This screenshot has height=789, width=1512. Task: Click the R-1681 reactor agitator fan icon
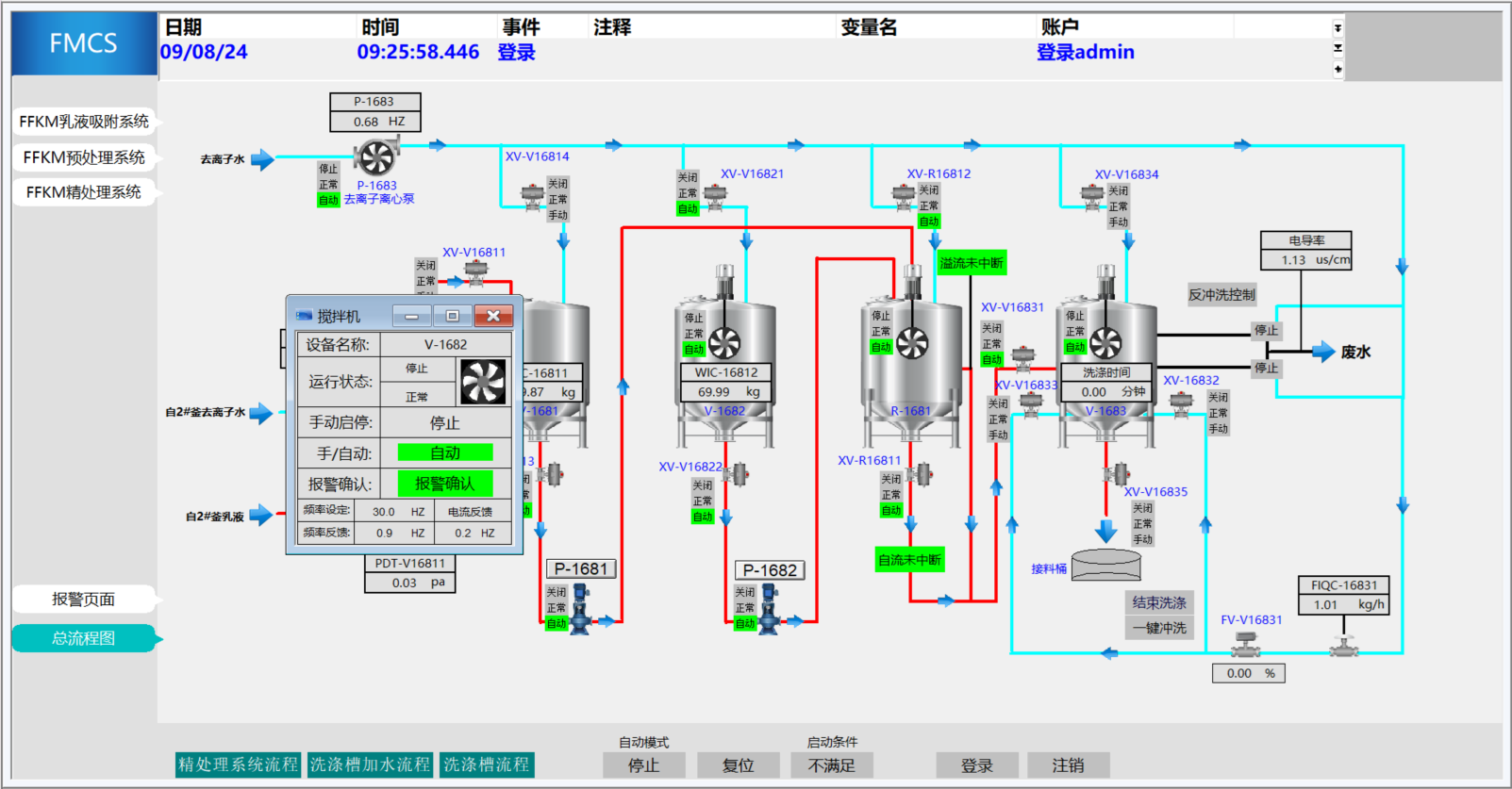pyautogui.click(x=912, y=343)
